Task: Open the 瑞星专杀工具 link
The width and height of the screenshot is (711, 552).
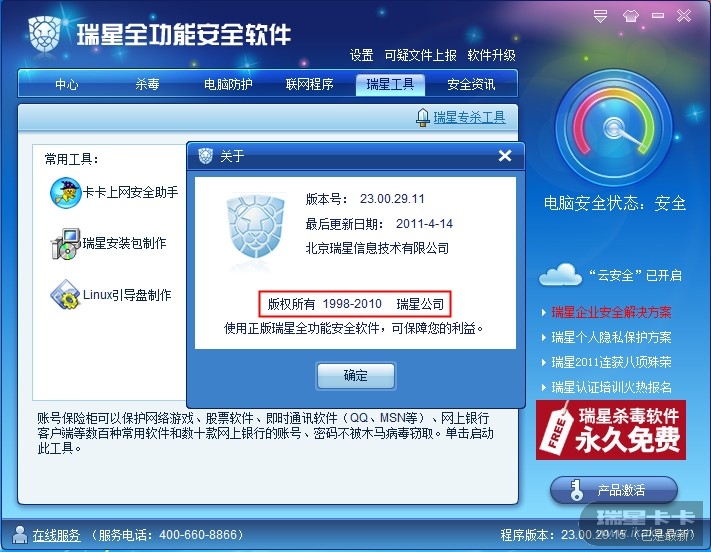Action: point(469,117)
